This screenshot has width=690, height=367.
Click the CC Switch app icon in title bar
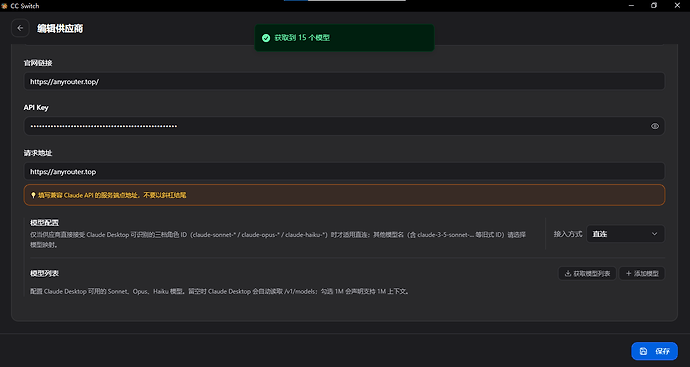[x=4, y=6]
